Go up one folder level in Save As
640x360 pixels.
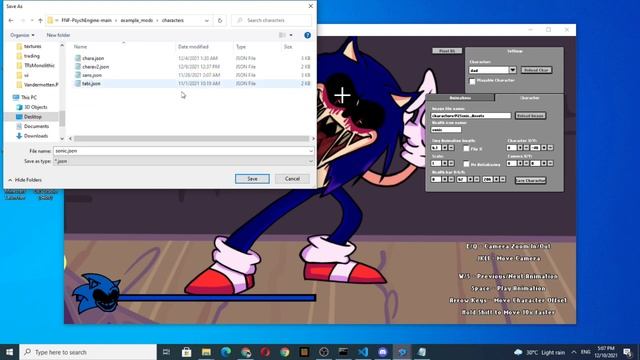click(x=40, y=20)
